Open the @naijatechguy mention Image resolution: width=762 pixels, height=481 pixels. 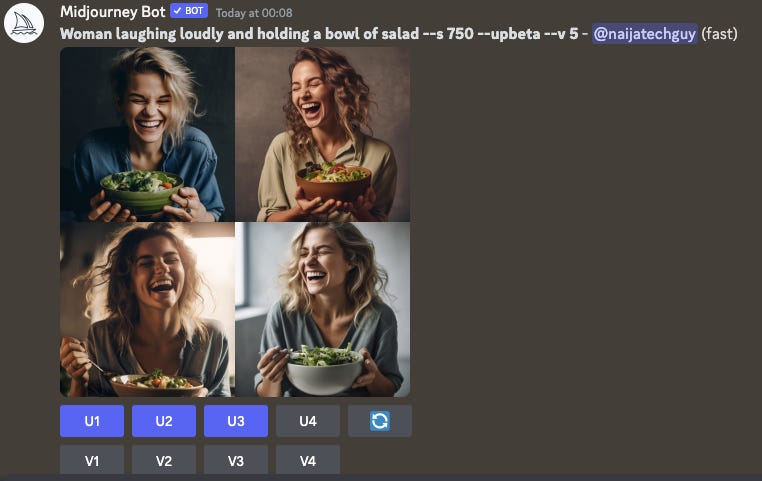click(x=644, y=34)
